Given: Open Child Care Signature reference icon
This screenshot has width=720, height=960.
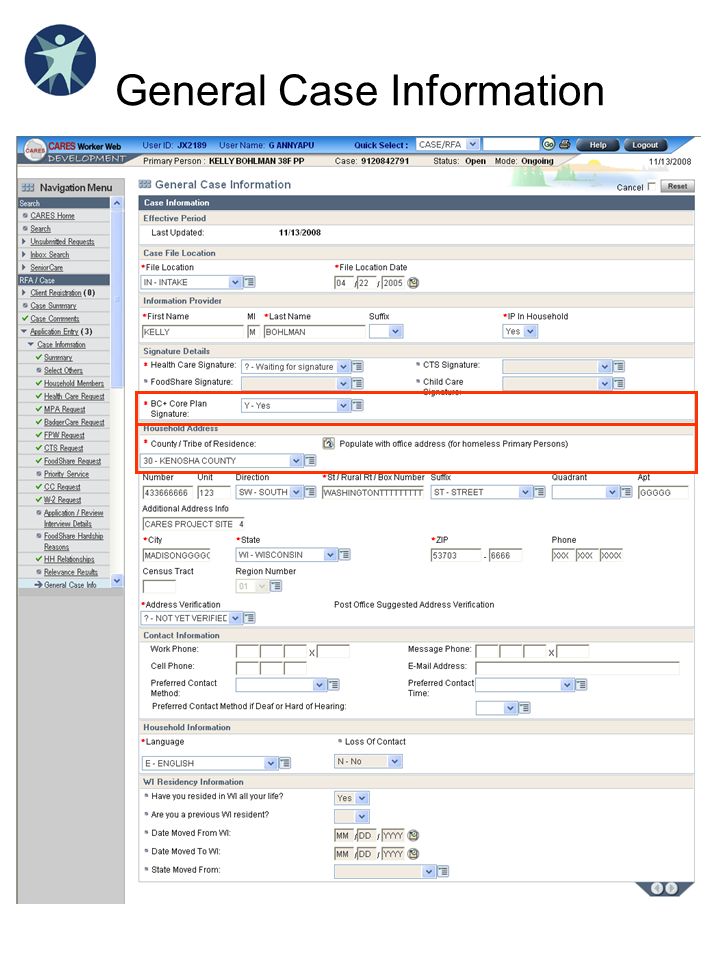Looking at the screenshot, I should (619, 383).
